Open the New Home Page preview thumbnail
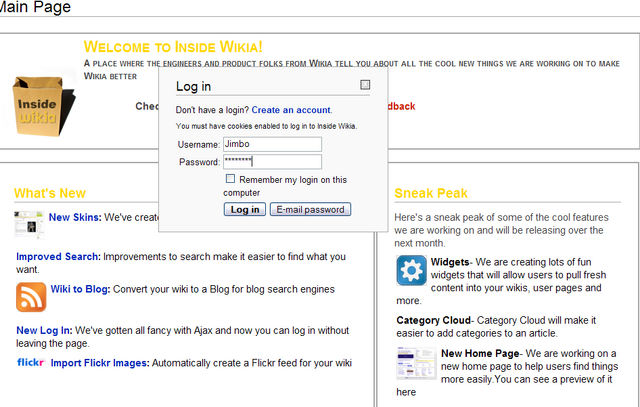The width and height of the screenshot is (640, 407). click(417, 363)
